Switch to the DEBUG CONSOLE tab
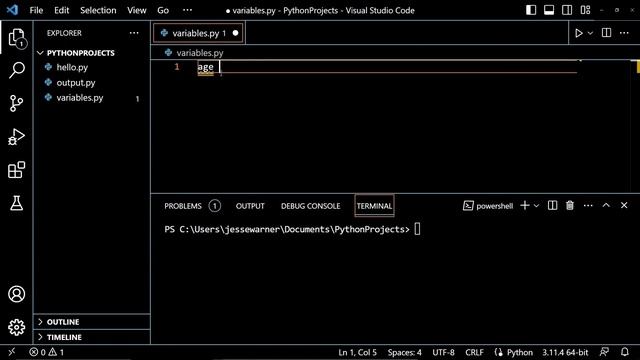 311,206
